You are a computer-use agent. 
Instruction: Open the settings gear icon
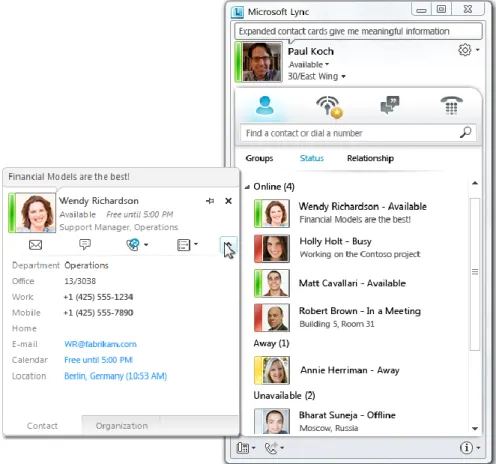pos(465,50)
